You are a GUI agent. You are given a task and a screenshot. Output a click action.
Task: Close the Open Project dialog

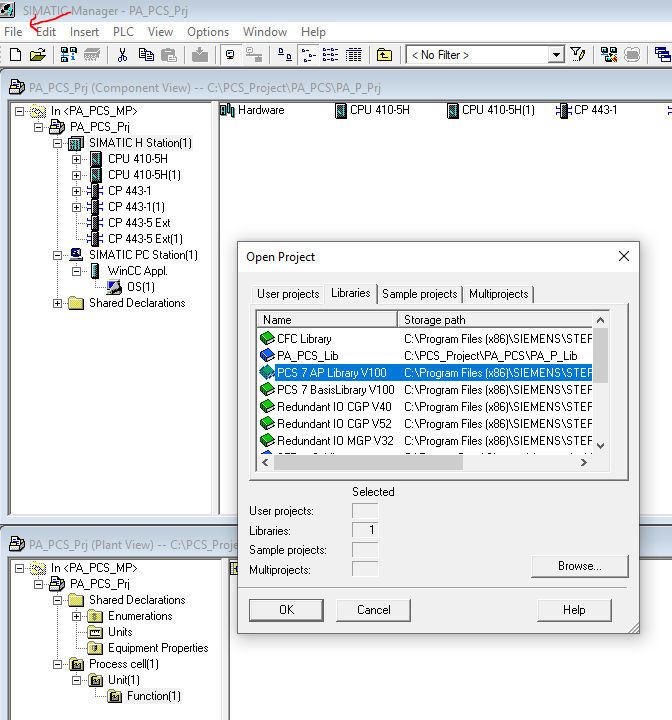(624, 256)
